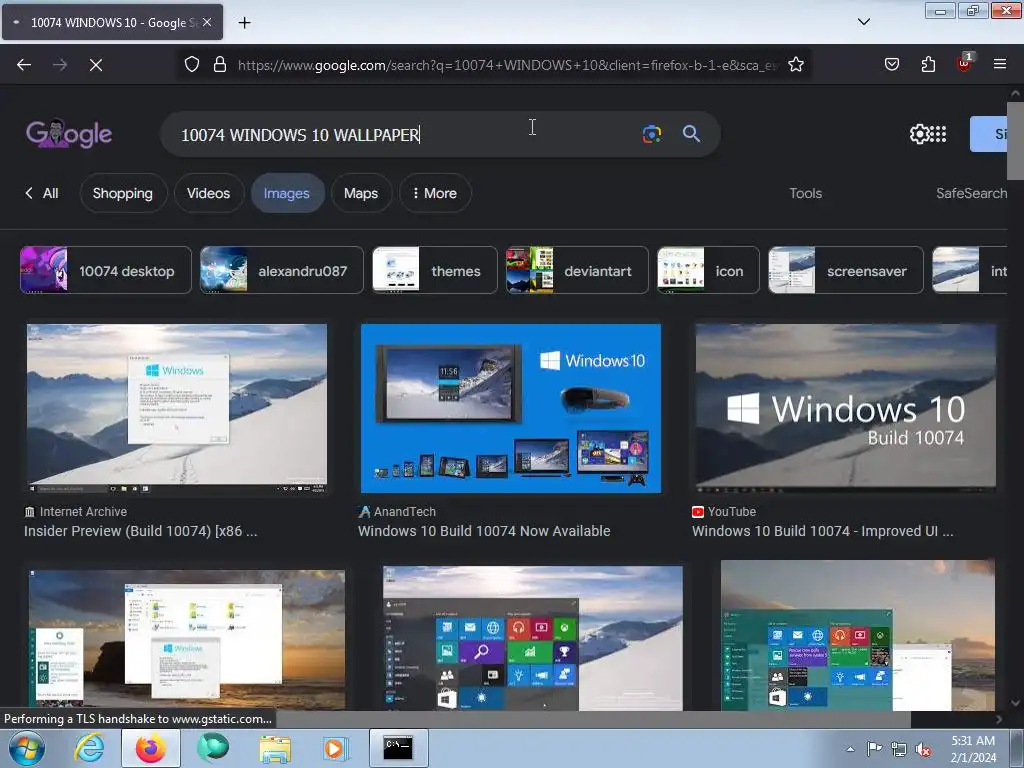Image resolution: width=1024 pixels, height=768 pixels.
Task: Open Start menu tiles snowy mountain image
Action: coord(533,638)
